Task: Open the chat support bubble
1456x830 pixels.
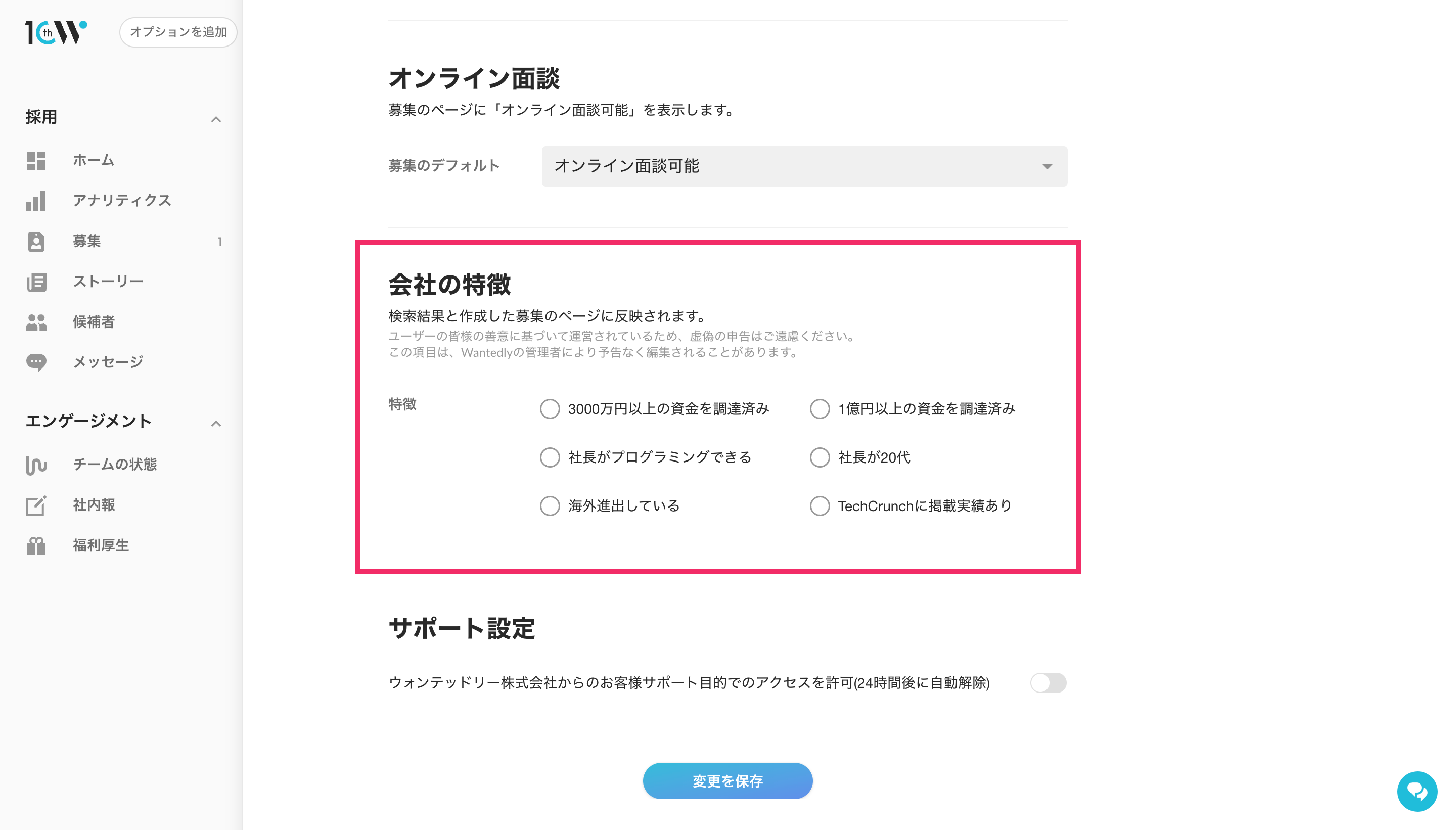Action: pyautogui.click(x=1417, y=791)
